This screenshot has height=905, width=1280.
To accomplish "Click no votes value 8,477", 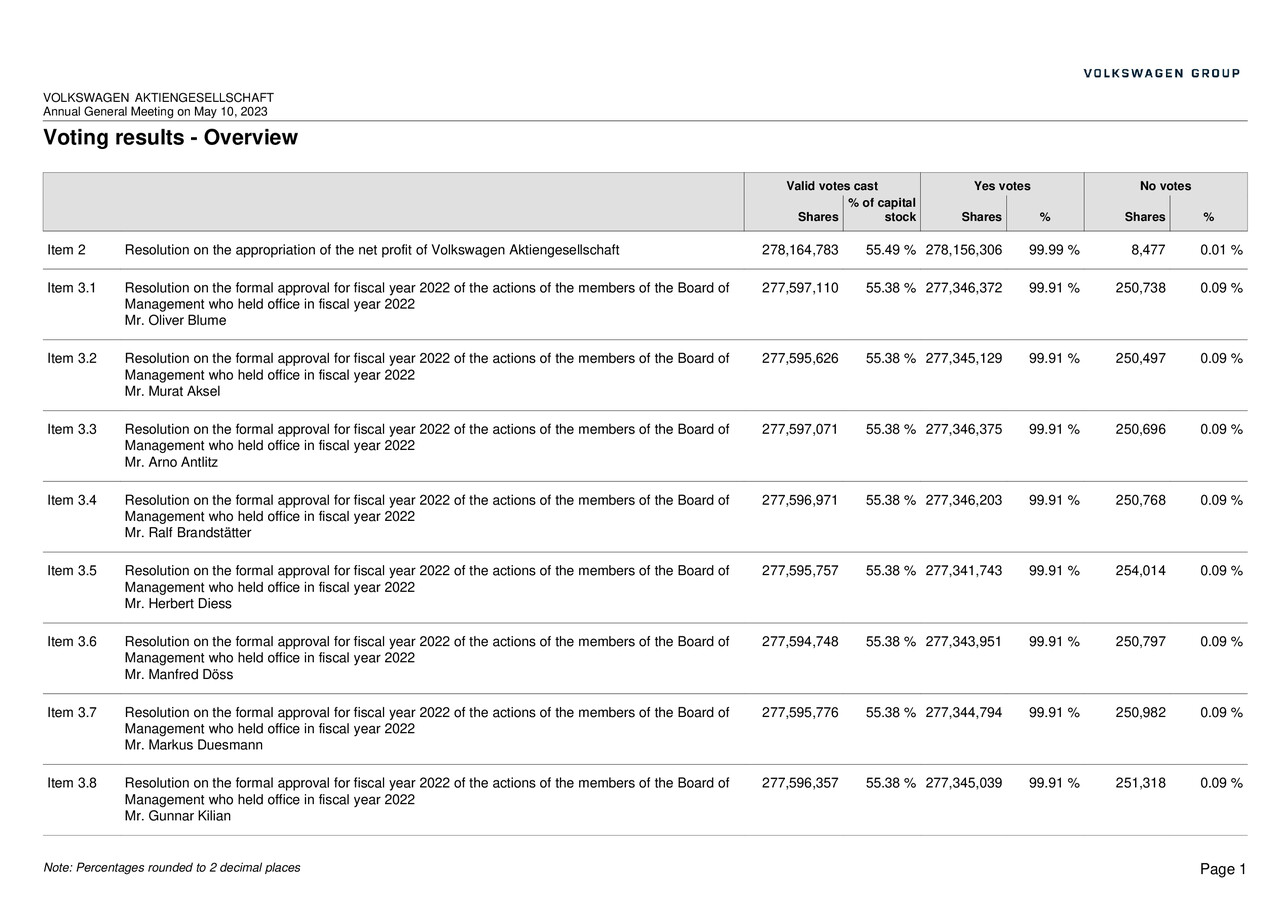I will pos(1148,250).
